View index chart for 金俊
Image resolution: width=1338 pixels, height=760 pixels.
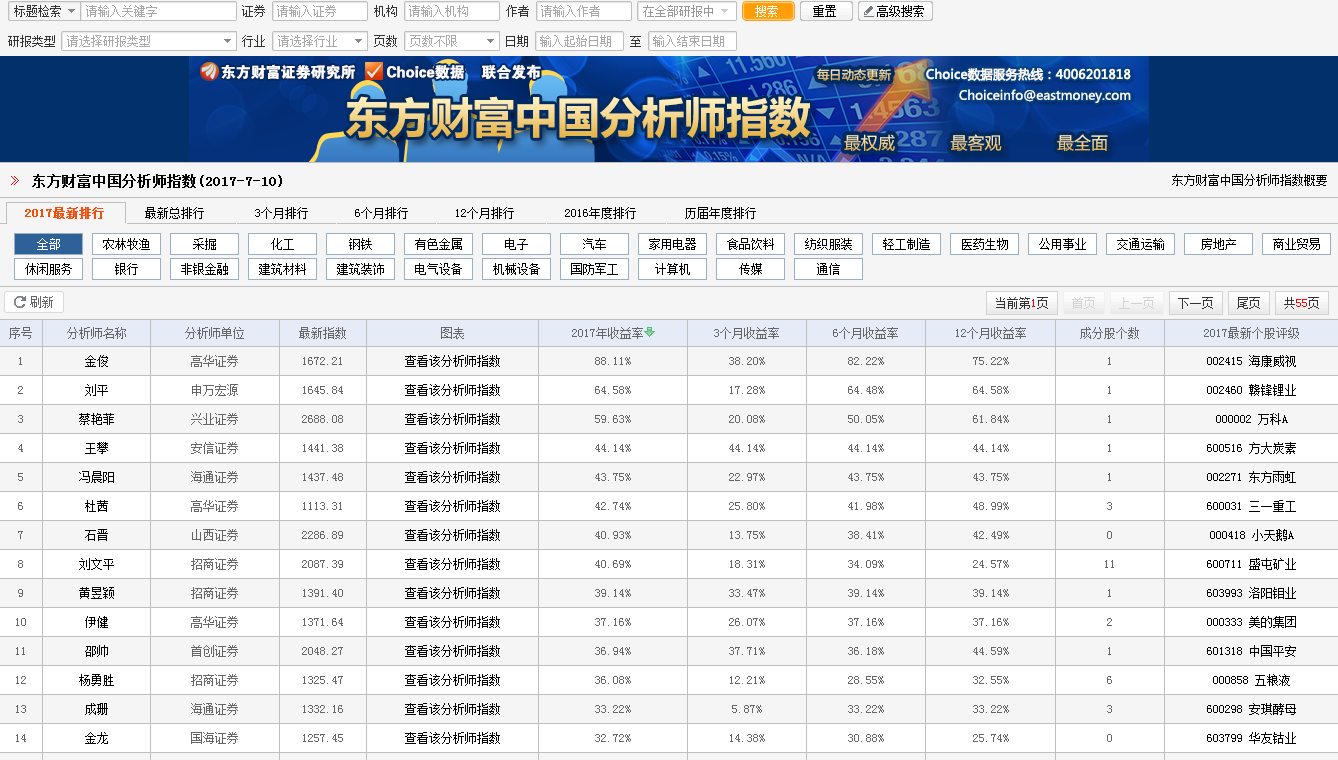click(452, 361)
